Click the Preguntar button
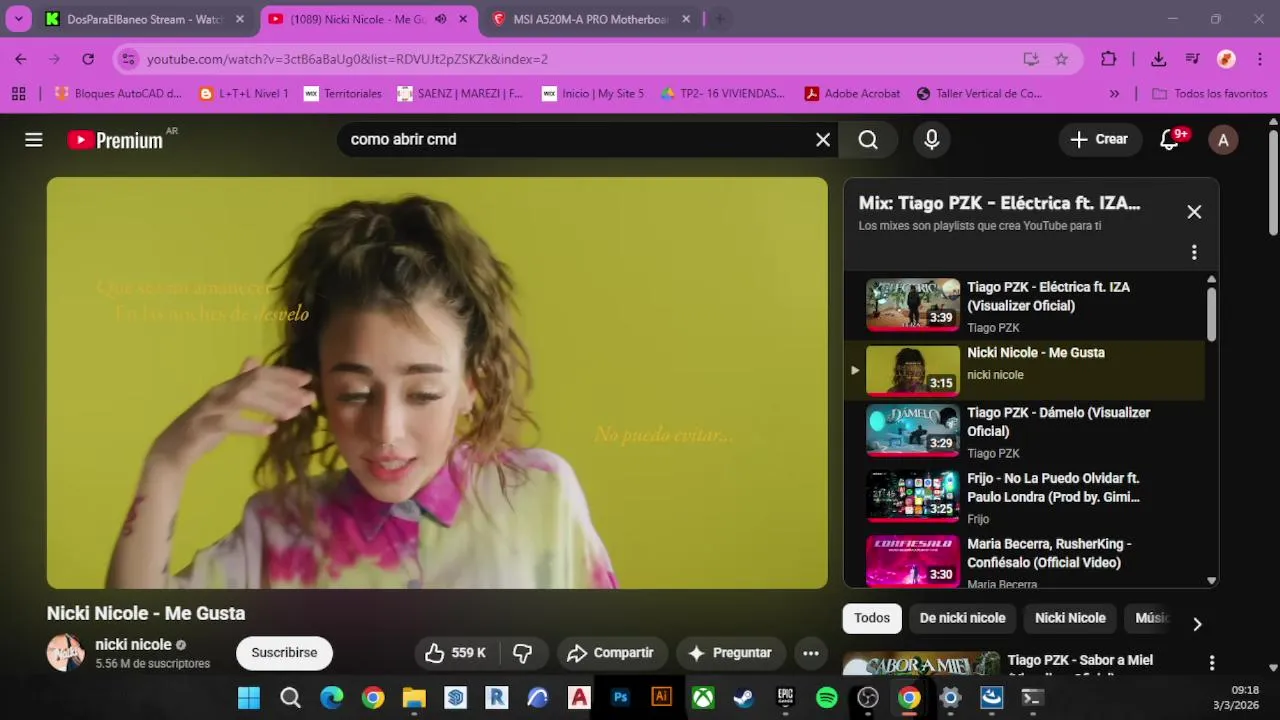The height and width of the screenshot is (720, 1280). [x=731, y=653]
